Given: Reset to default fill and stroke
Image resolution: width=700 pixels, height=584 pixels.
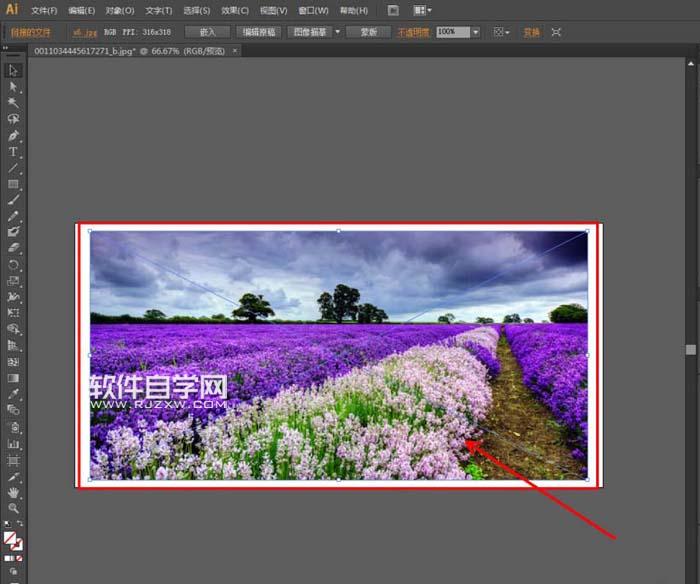Looking at the screenshot, I should (7, 523).
